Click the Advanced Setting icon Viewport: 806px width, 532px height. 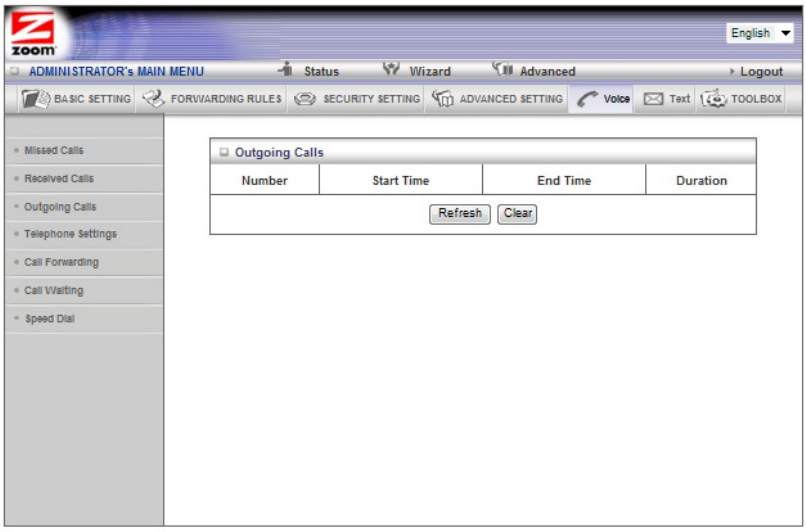coord(443,99)
